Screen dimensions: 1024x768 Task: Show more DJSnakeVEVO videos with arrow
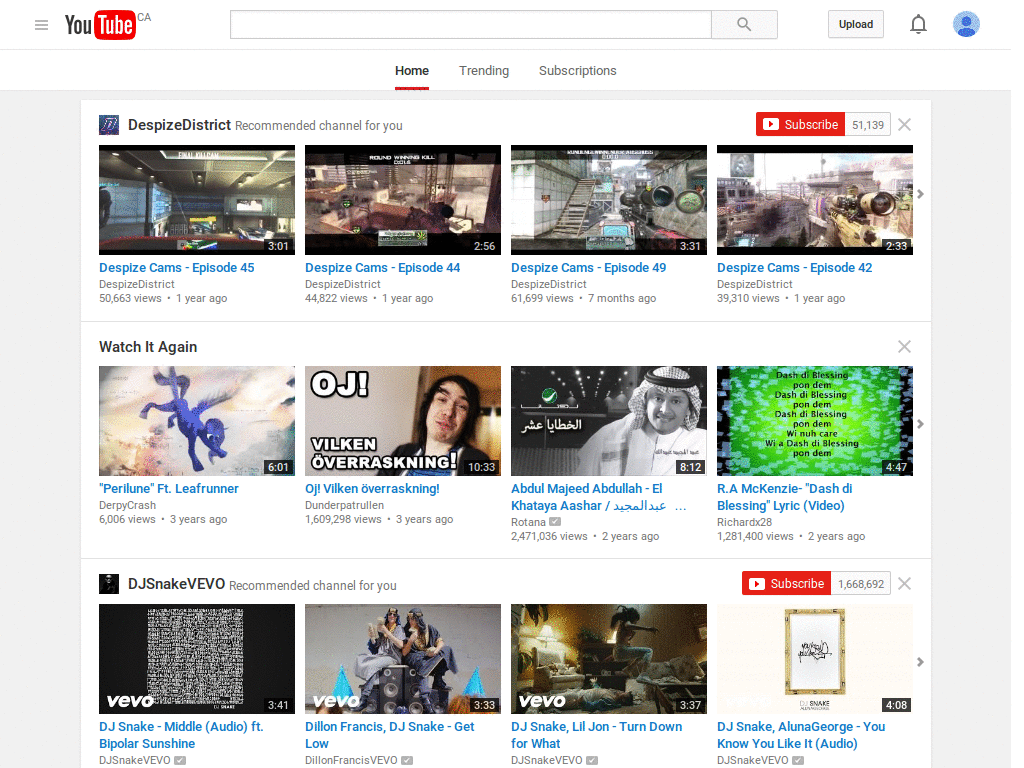coord(920,662)
